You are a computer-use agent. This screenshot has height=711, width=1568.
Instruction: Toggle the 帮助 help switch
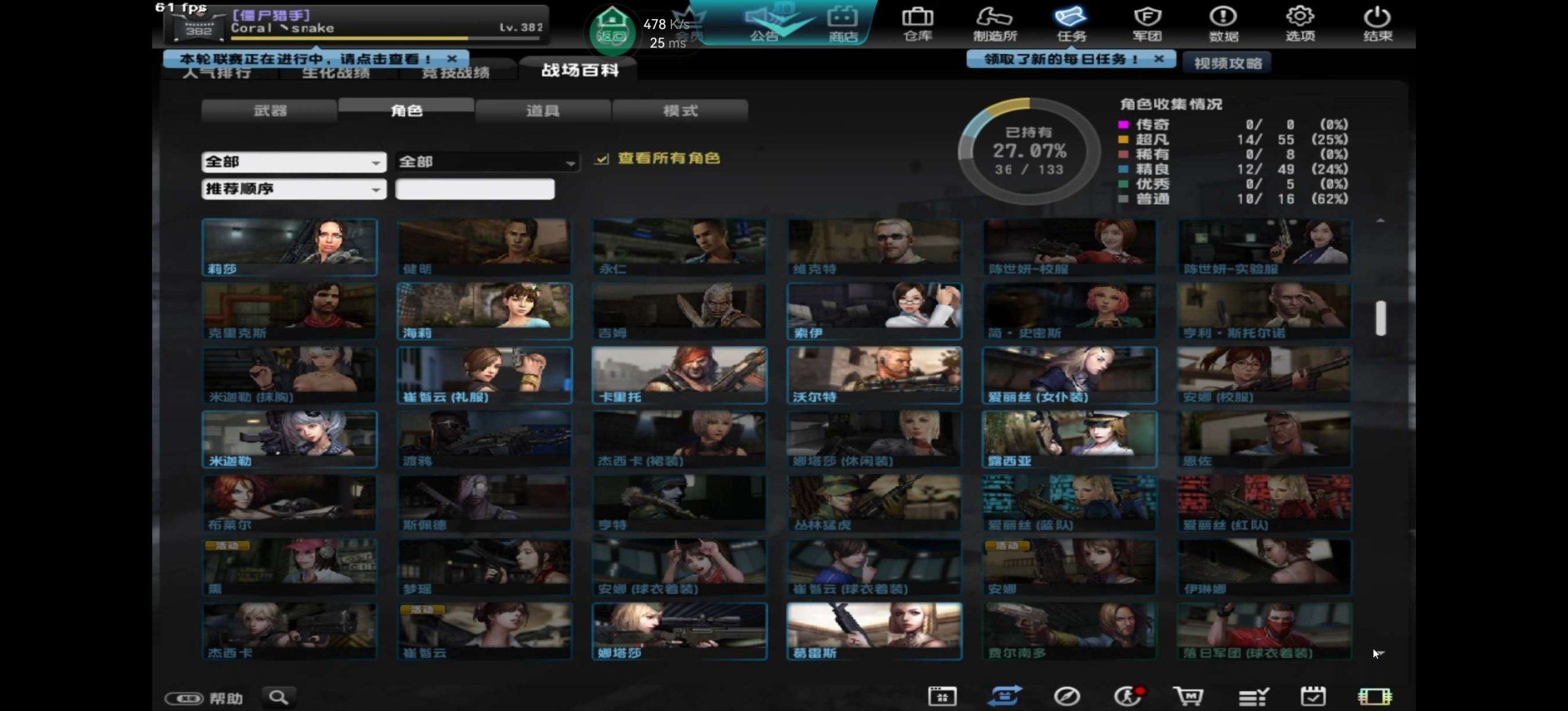(185, 698)
